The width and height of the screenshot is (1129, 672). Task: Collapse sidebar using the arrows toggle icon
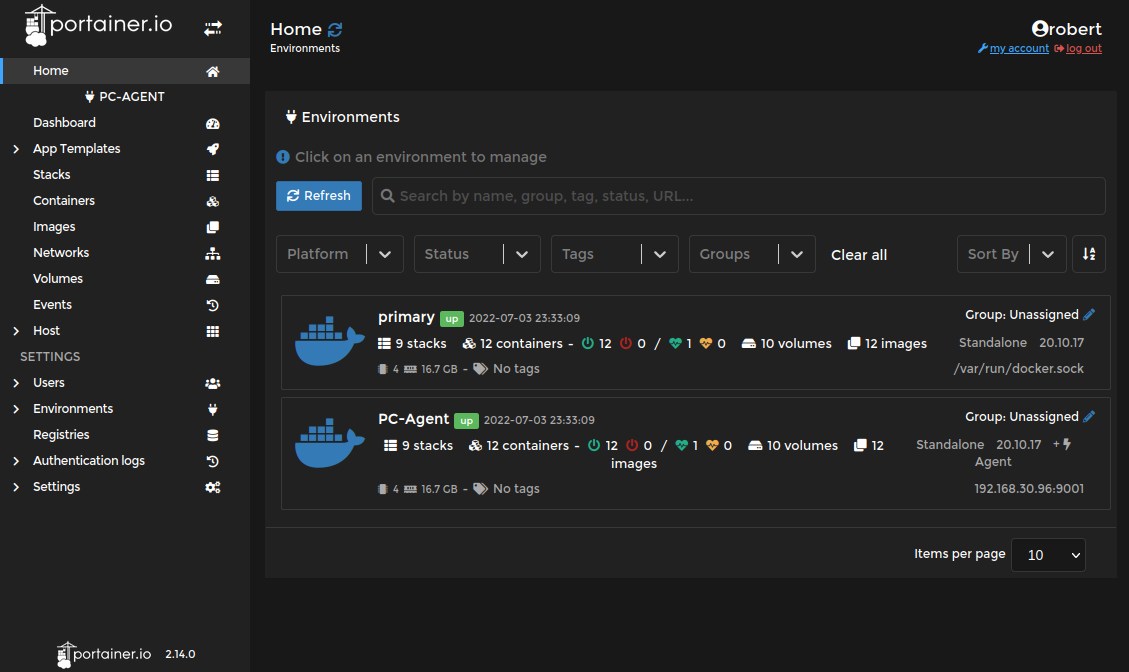[213, 29]
